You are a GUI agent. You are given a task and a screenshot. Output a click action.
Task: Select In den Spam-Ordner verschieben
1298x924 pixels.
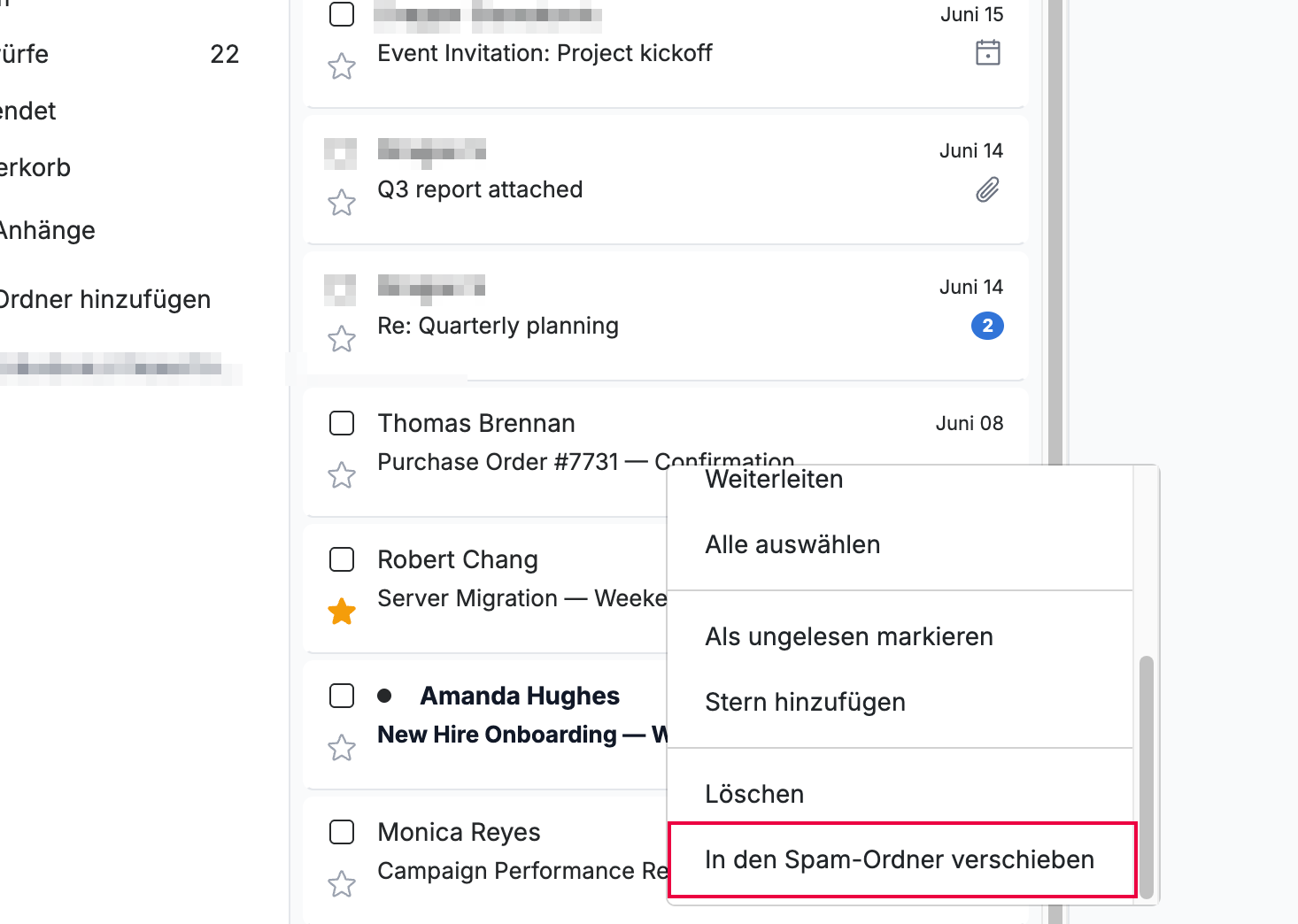click(902, 859)
